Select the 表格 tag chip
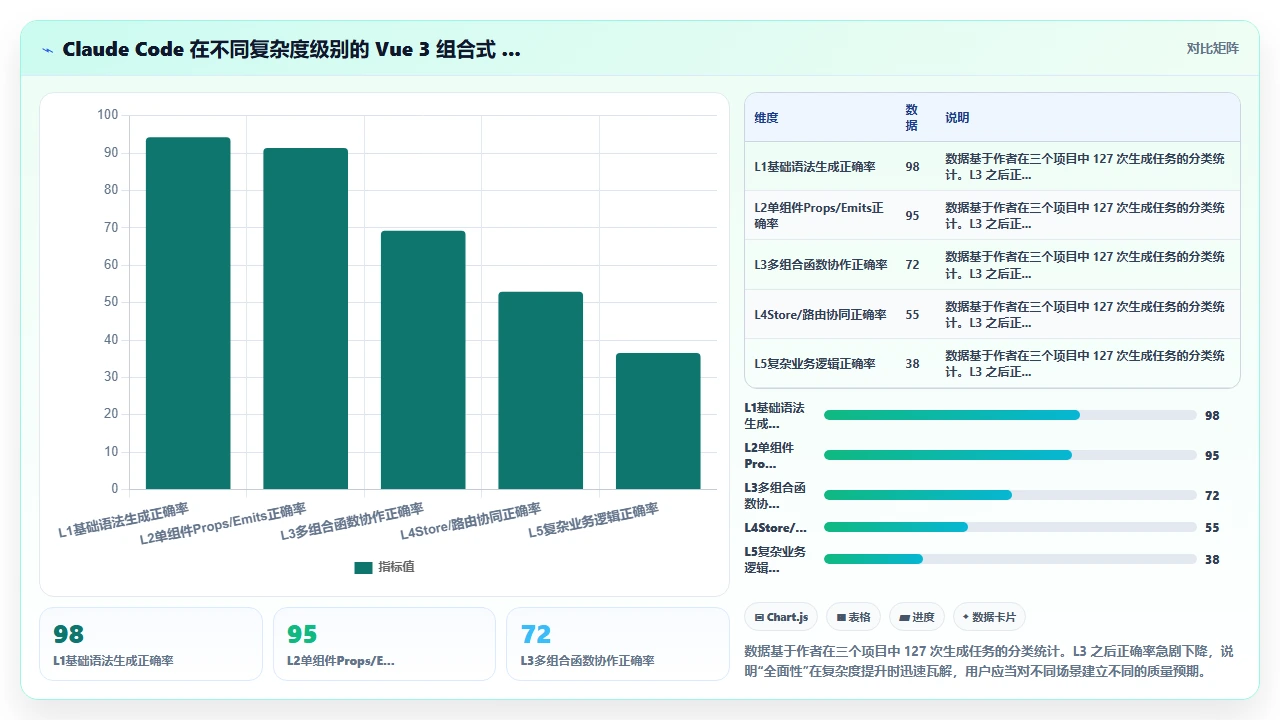 coord(854,617)
